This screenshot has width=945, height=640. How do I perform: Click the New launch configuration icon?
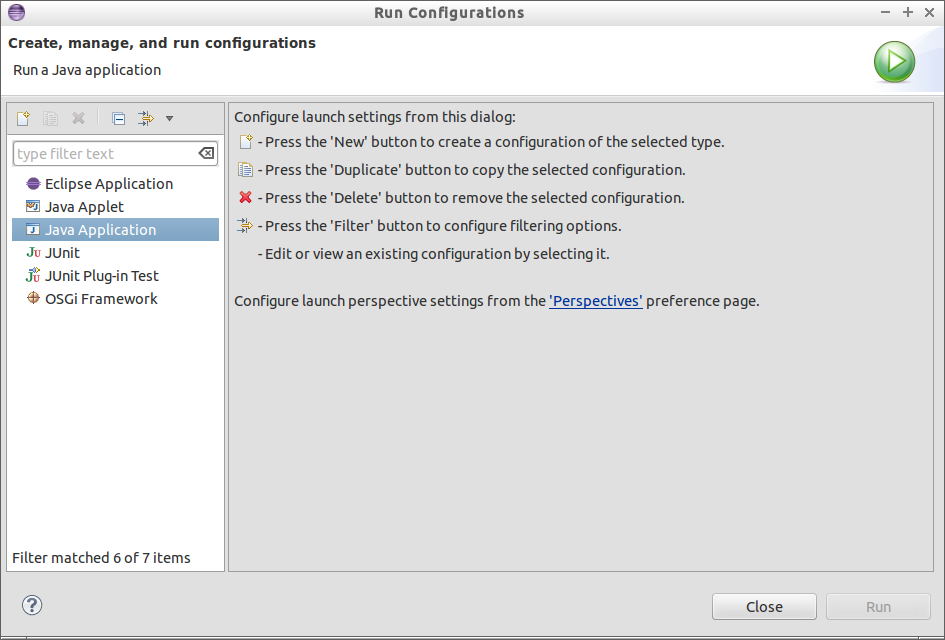point(24,119)
